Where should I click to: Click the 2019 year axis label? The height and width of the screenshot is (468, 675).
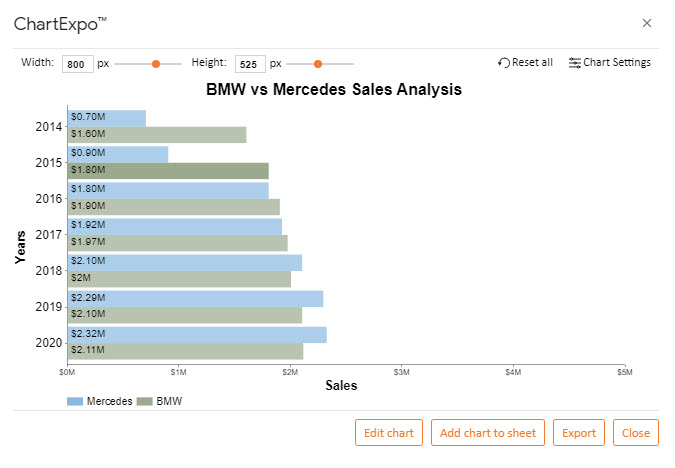pos(49,307)
